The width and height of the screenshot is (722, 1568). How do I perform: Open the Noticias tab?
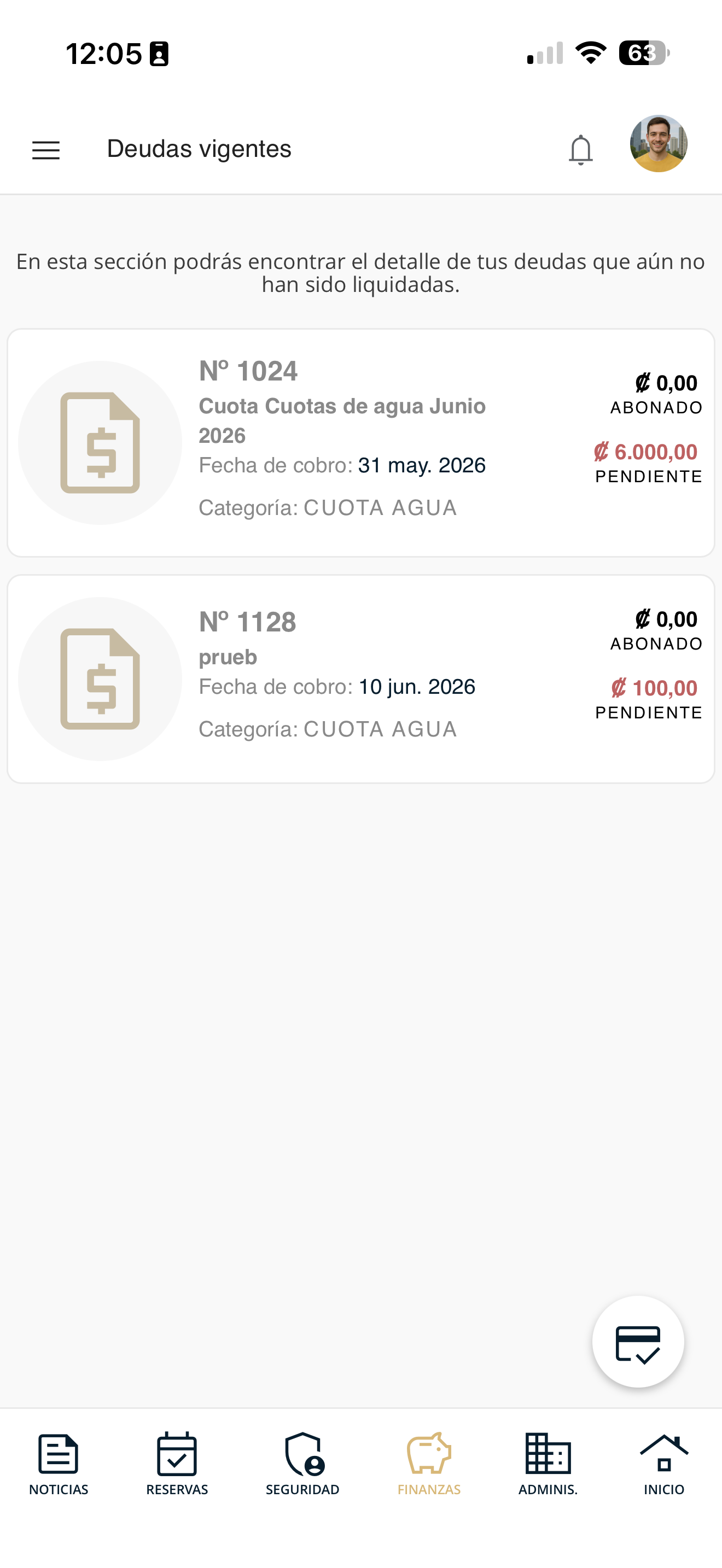[59, 1464]
